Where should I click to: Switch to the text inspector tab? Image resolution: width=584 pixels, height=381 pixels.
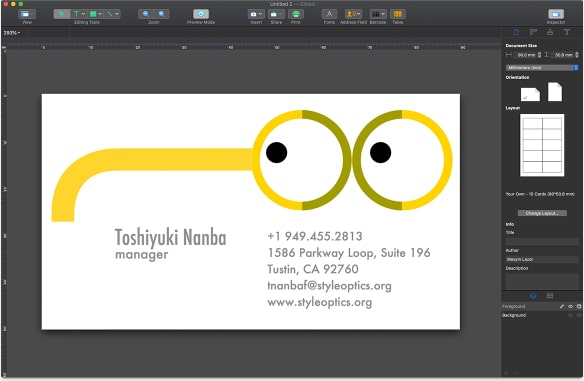pyautogui.click(x=566, y=32)
